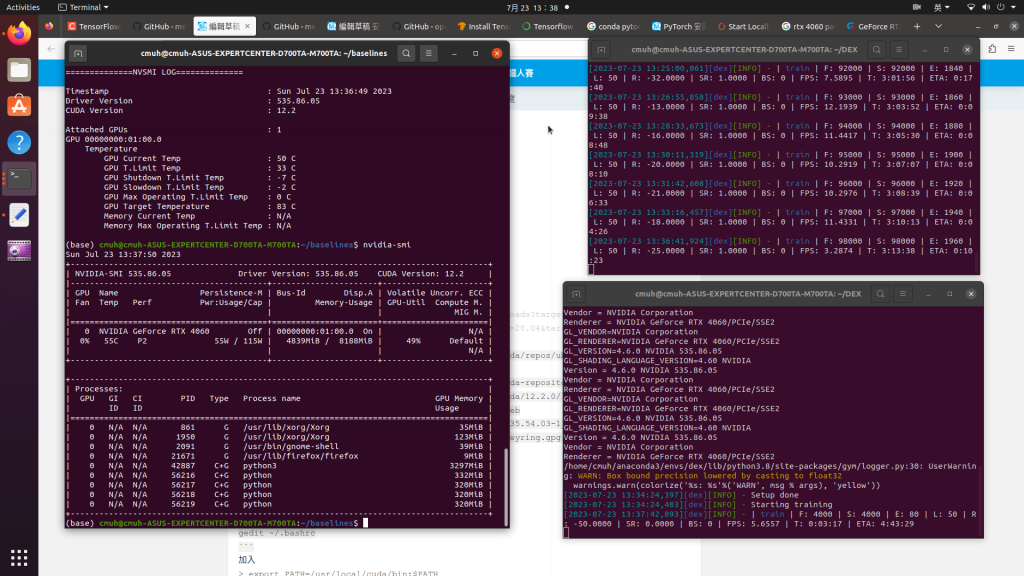
Task: Click new tab icon in baselines terminal
Action: pos(78,54)
